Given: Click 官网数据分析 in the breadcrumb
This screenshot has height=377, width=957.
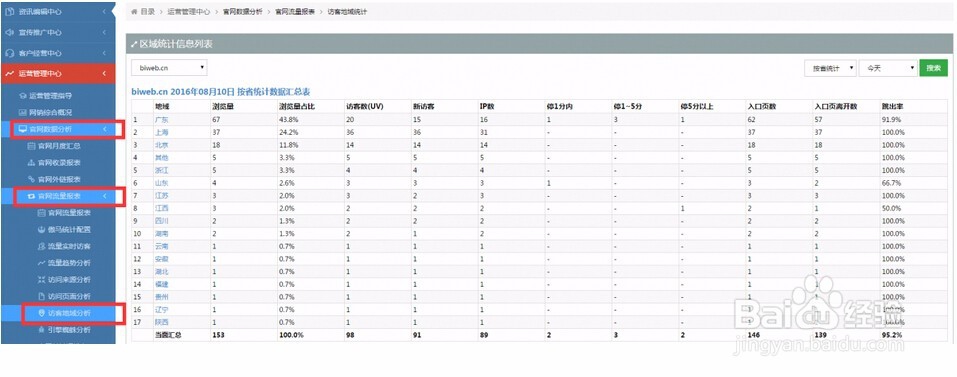Looking at the screenshot, I should (x=242, y=12).
